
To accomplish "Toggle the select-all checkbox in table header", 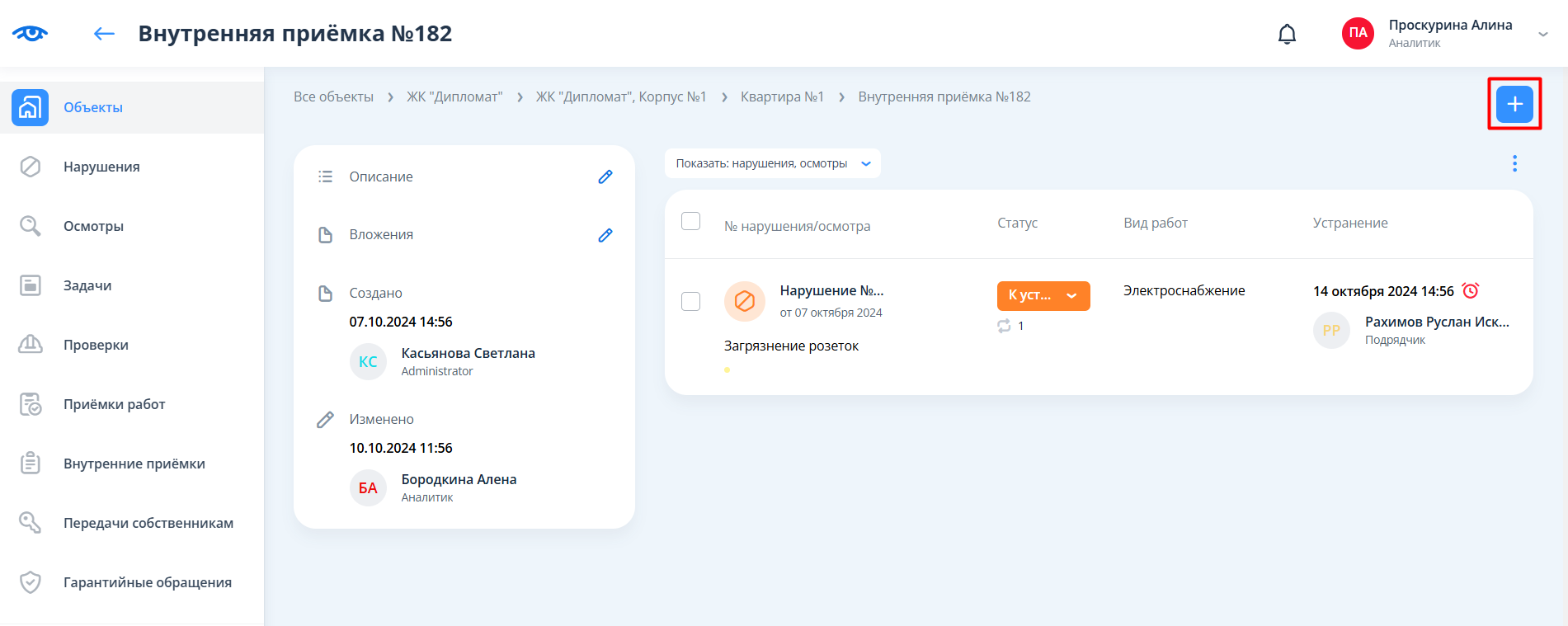I will (690, 221).
